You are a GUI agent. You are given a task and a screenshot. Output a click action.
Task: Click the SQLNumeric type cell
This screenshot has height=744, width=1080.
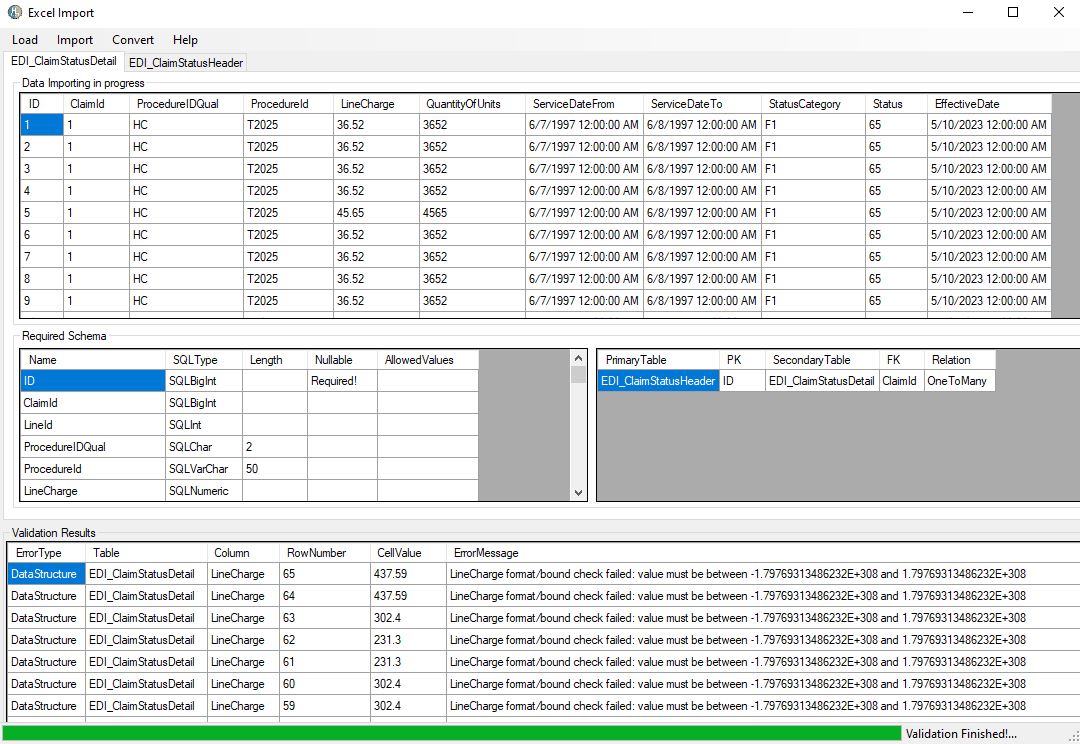click(x=204, y=491)
